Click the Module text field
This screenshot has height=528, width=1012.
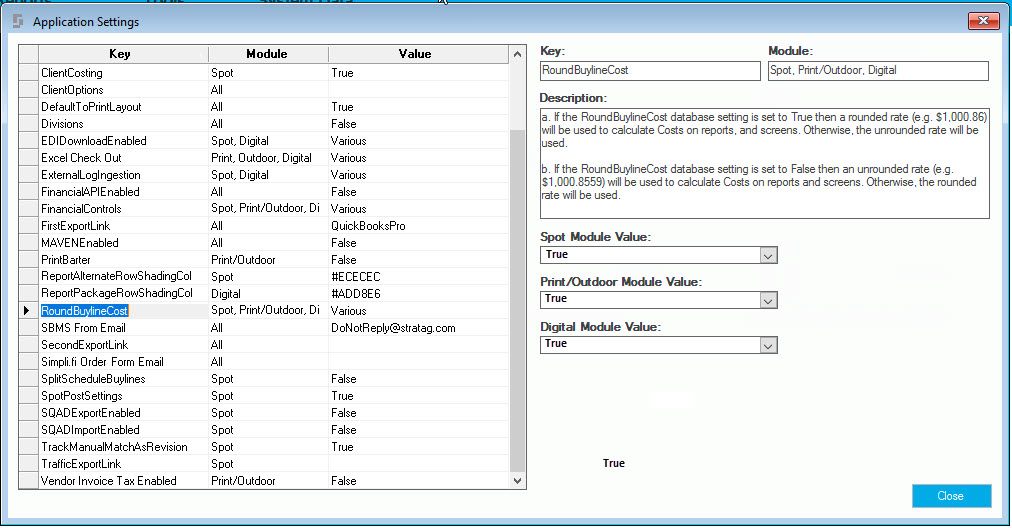(878, 70)
